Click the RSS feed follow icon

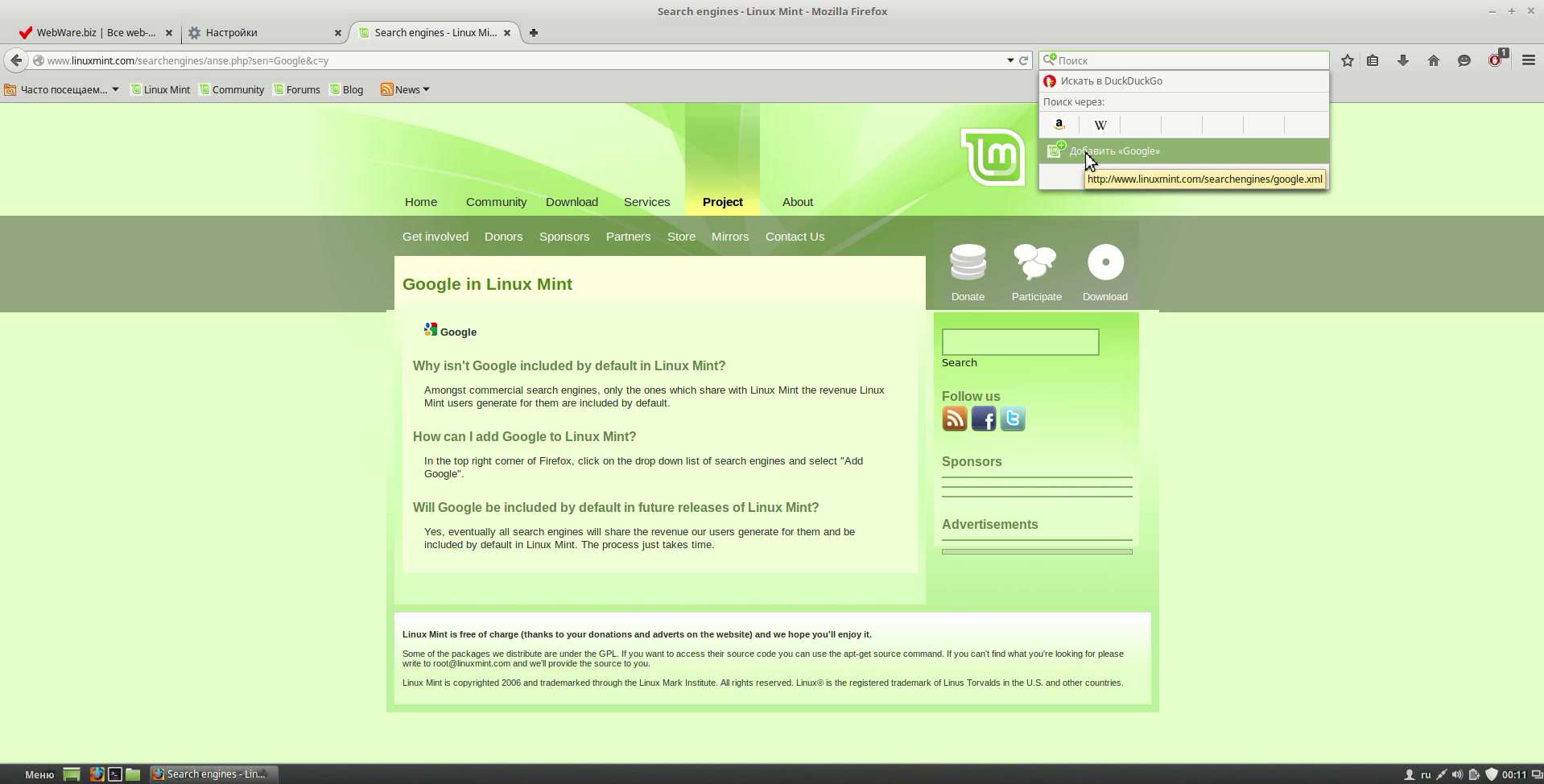(x=954, y=419)
